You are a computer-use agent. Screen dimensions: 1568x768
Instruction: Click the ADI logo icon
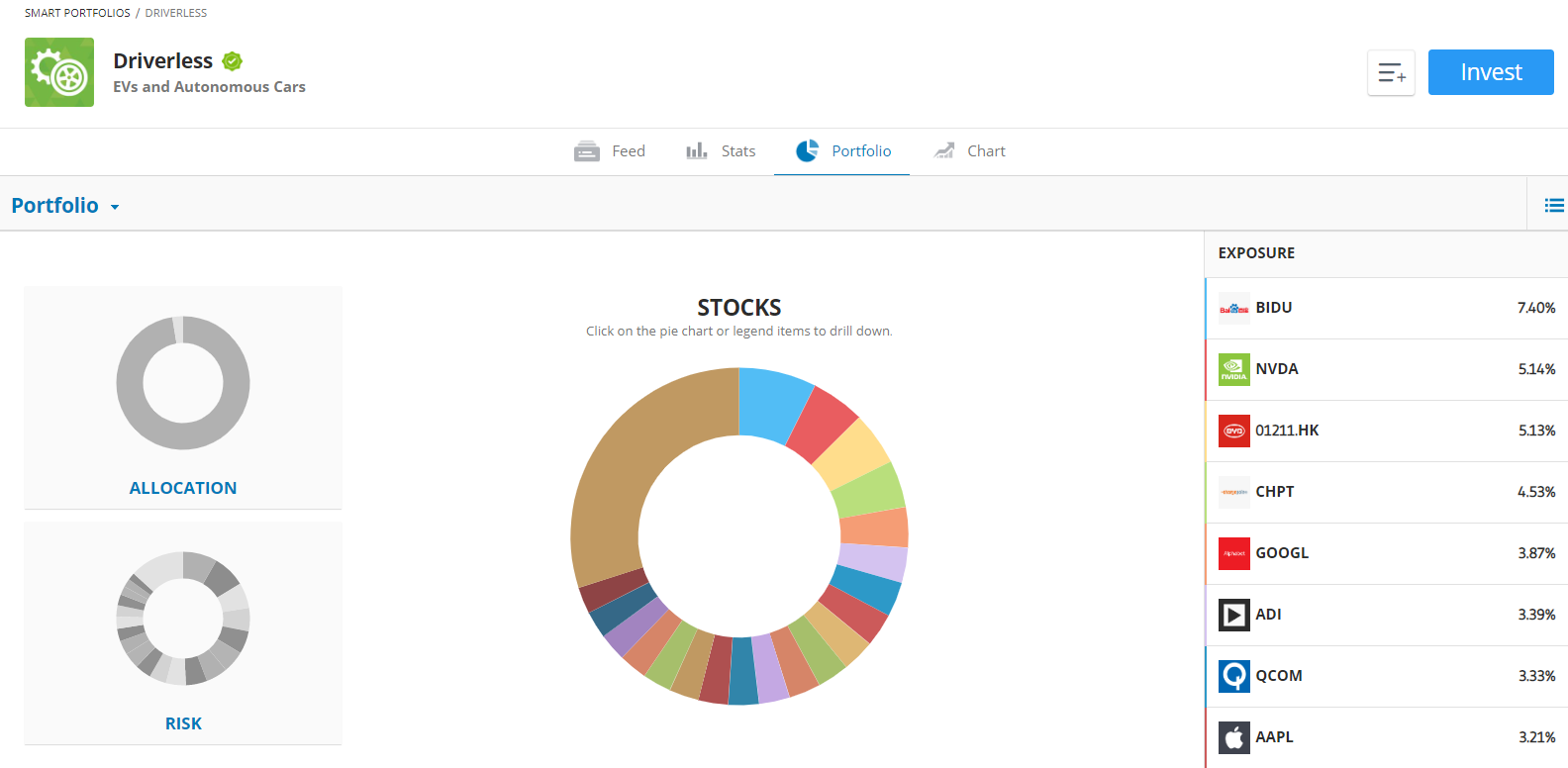tap(1234, 616)
